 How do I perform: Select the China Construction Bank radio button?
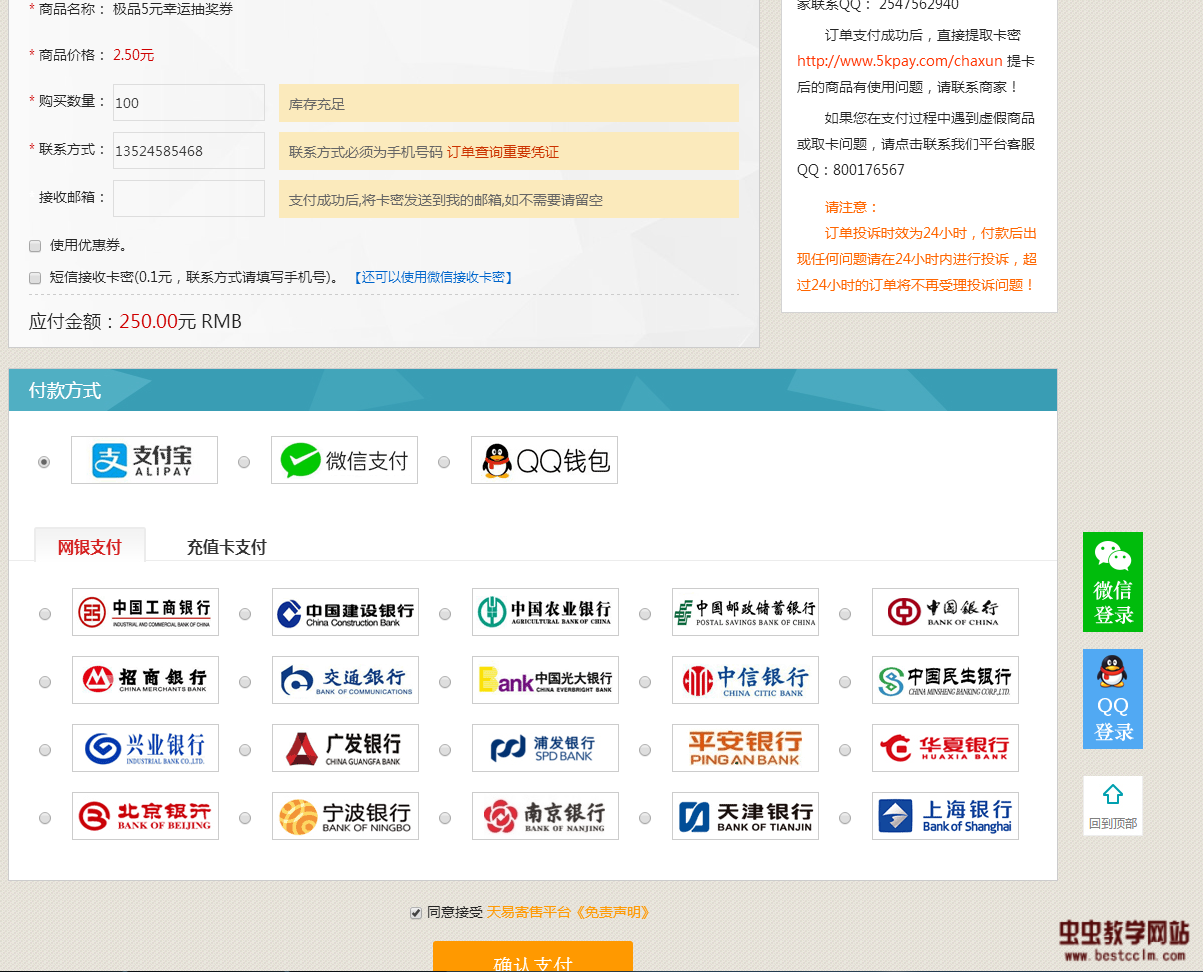pos(245,614)
